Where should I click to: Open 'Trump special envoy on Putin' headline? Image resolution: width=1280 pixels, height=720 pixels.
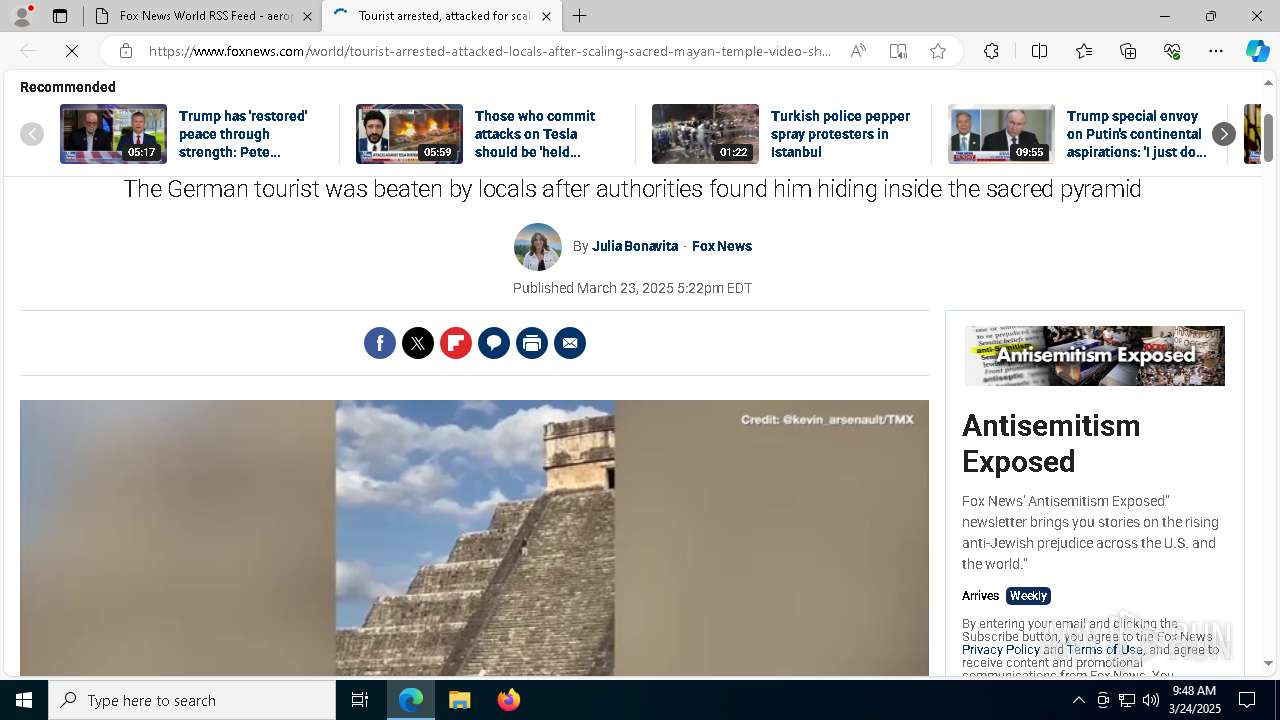point(1136,134)
